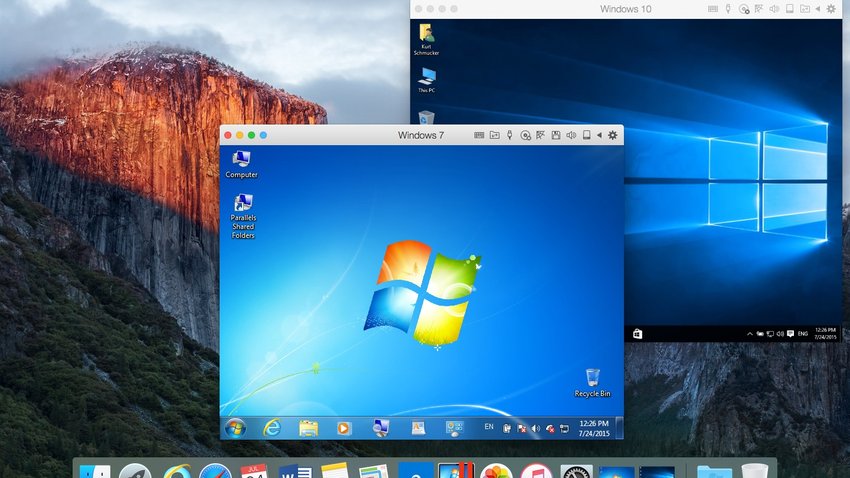Open configuration gear in Windows 10 window
Screen dimensions: 850x478
(x=831, y=9)
